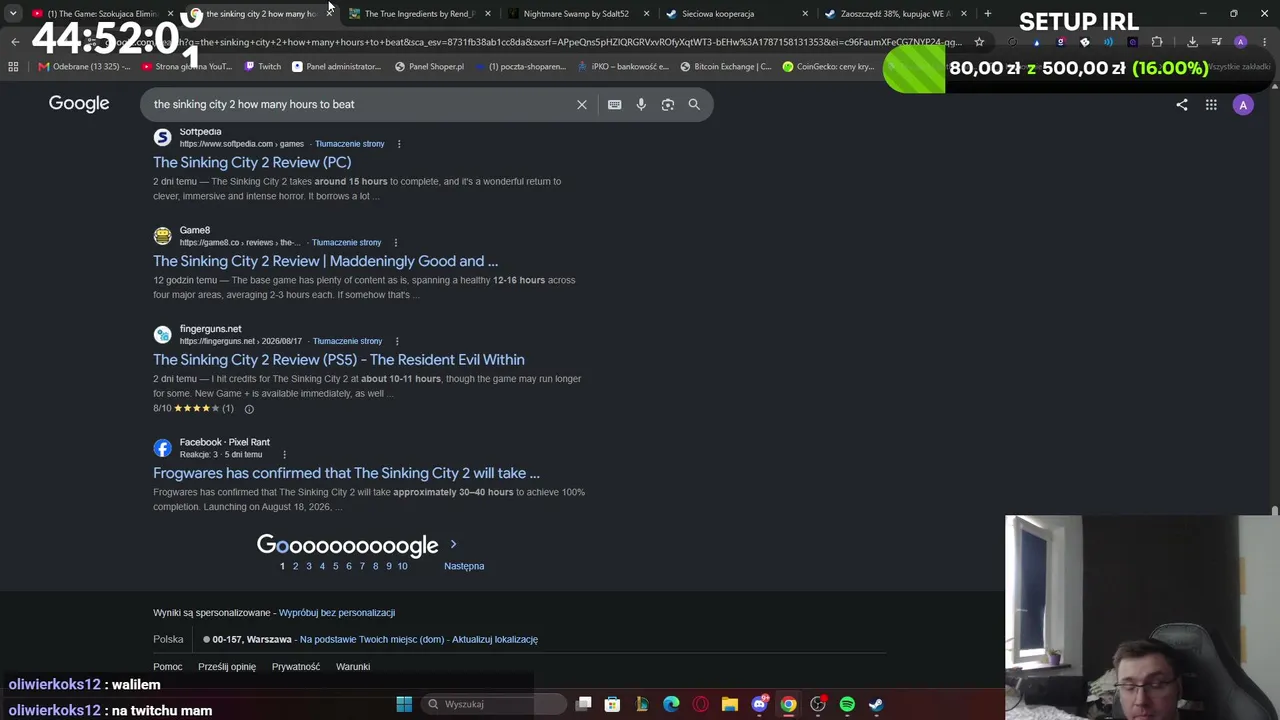Open a new browser tab

tap(988, 14)
